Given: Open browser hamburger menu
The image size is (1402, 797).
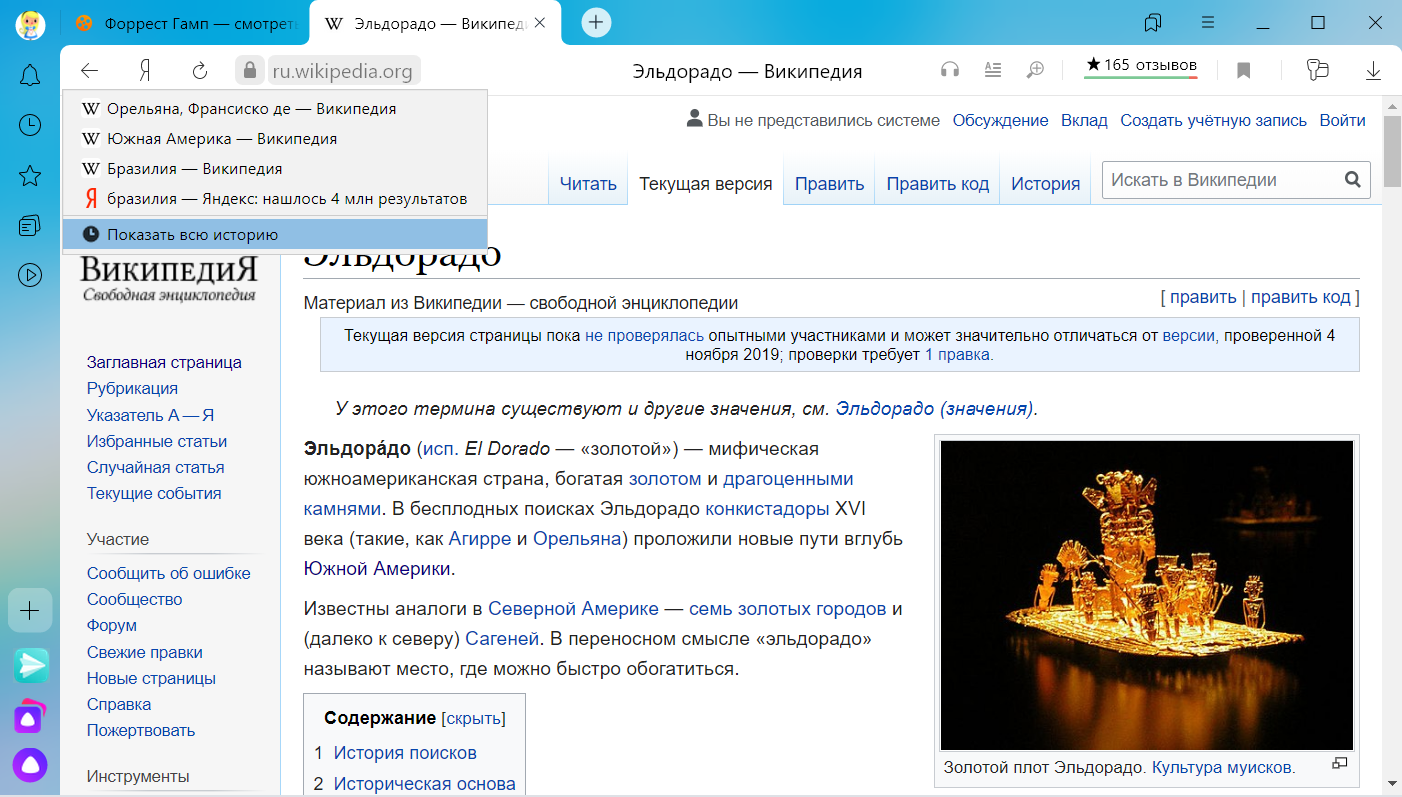Looking at the screenshot, I should click(1208, 22).
